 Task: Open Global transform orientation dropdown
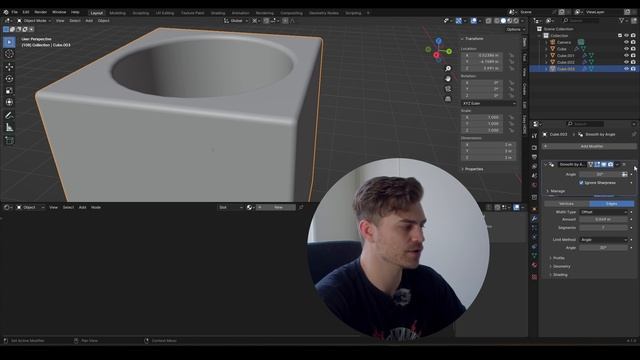pos(236,20)
